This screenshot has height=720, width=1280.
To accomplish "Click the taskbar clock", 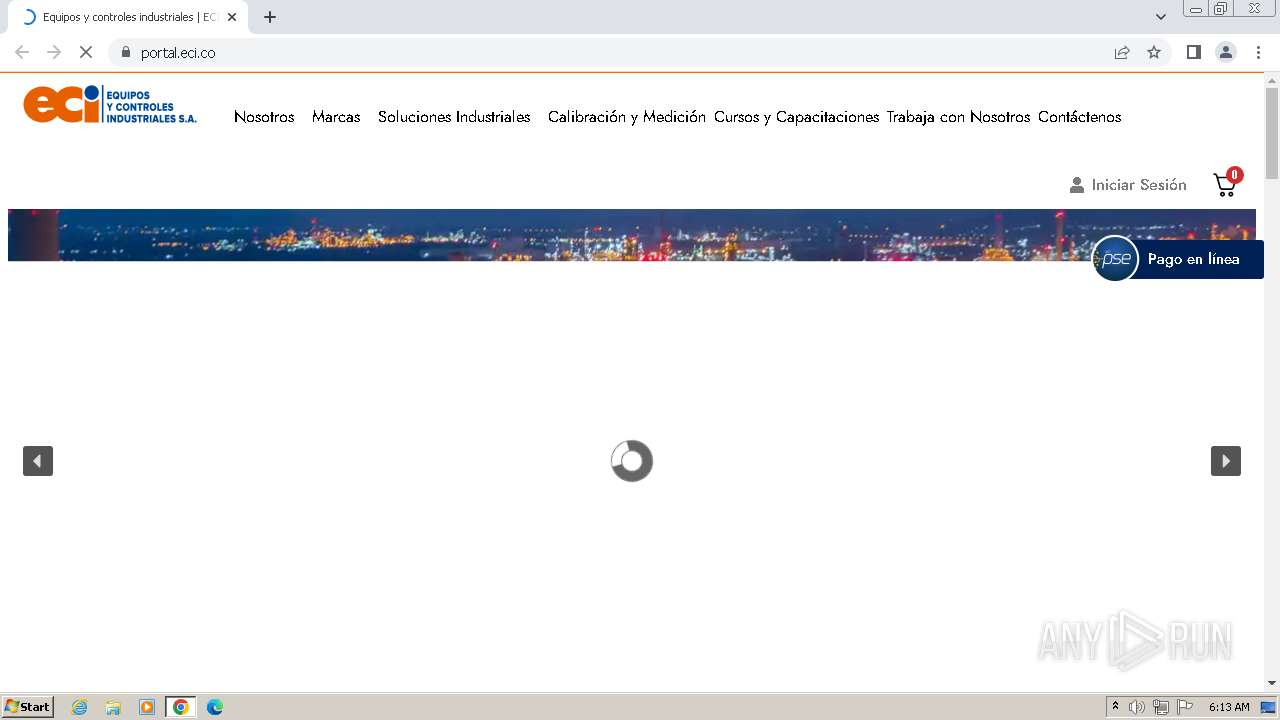I will tap(1229, 707).
